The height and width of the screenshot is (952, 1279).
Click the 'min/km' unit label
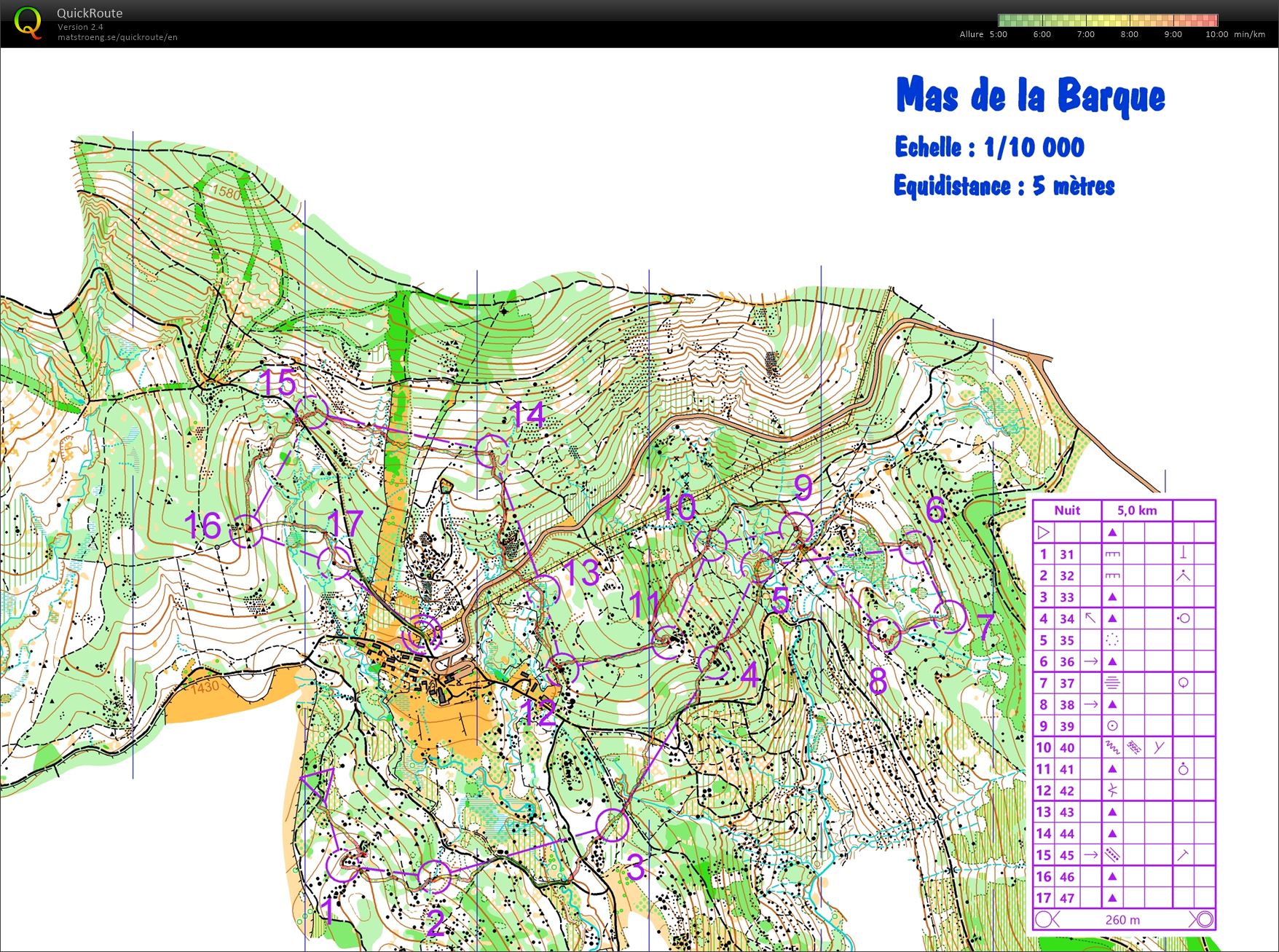click(x=1250, y=34)
